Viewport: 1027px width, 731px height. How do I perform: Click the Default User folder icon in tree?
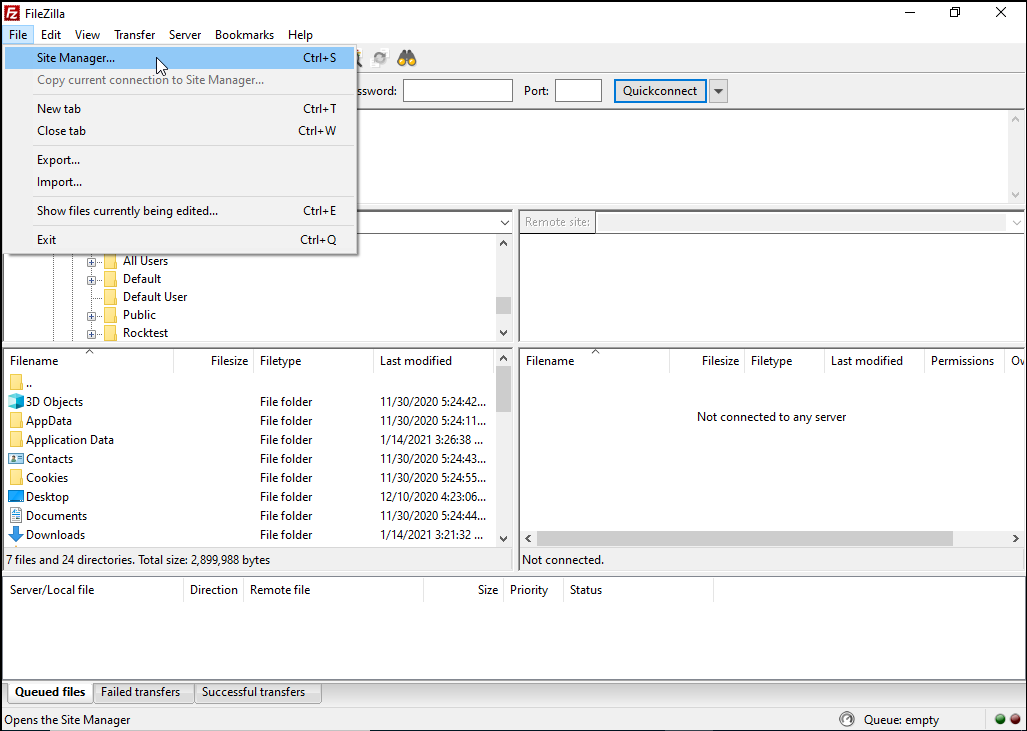click(x=110, y=297)
